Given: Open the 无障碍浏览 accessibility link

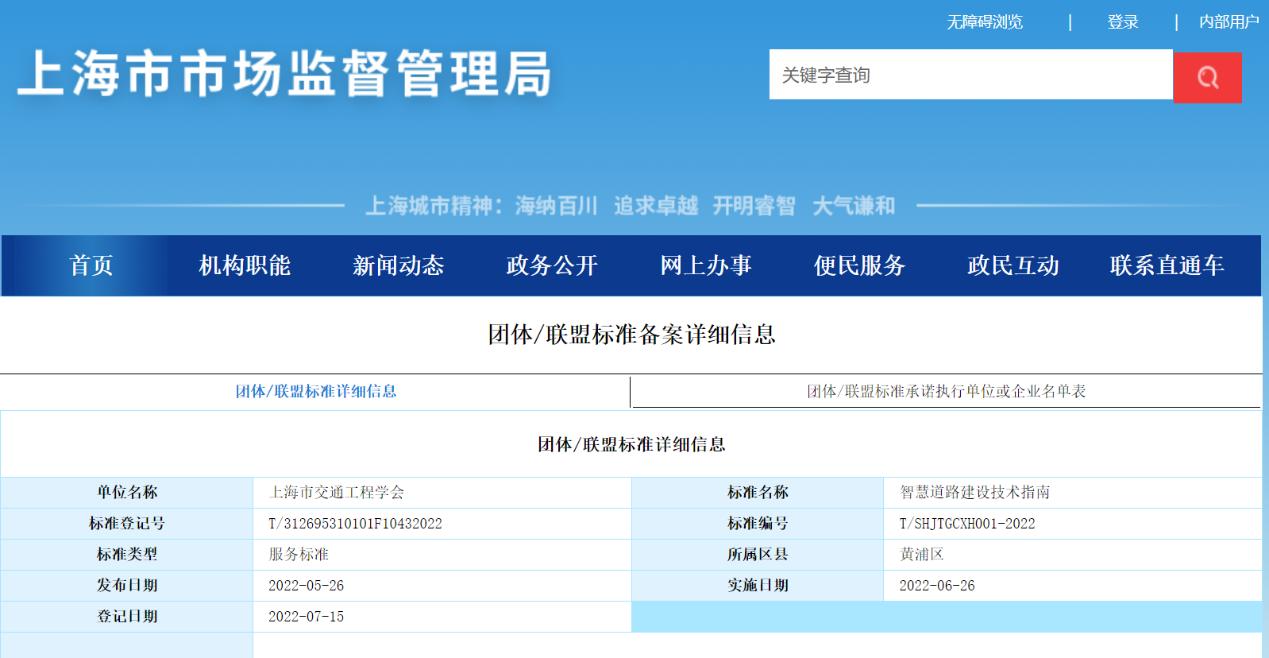Looking at the screenshot, I should tap(984, 22).
